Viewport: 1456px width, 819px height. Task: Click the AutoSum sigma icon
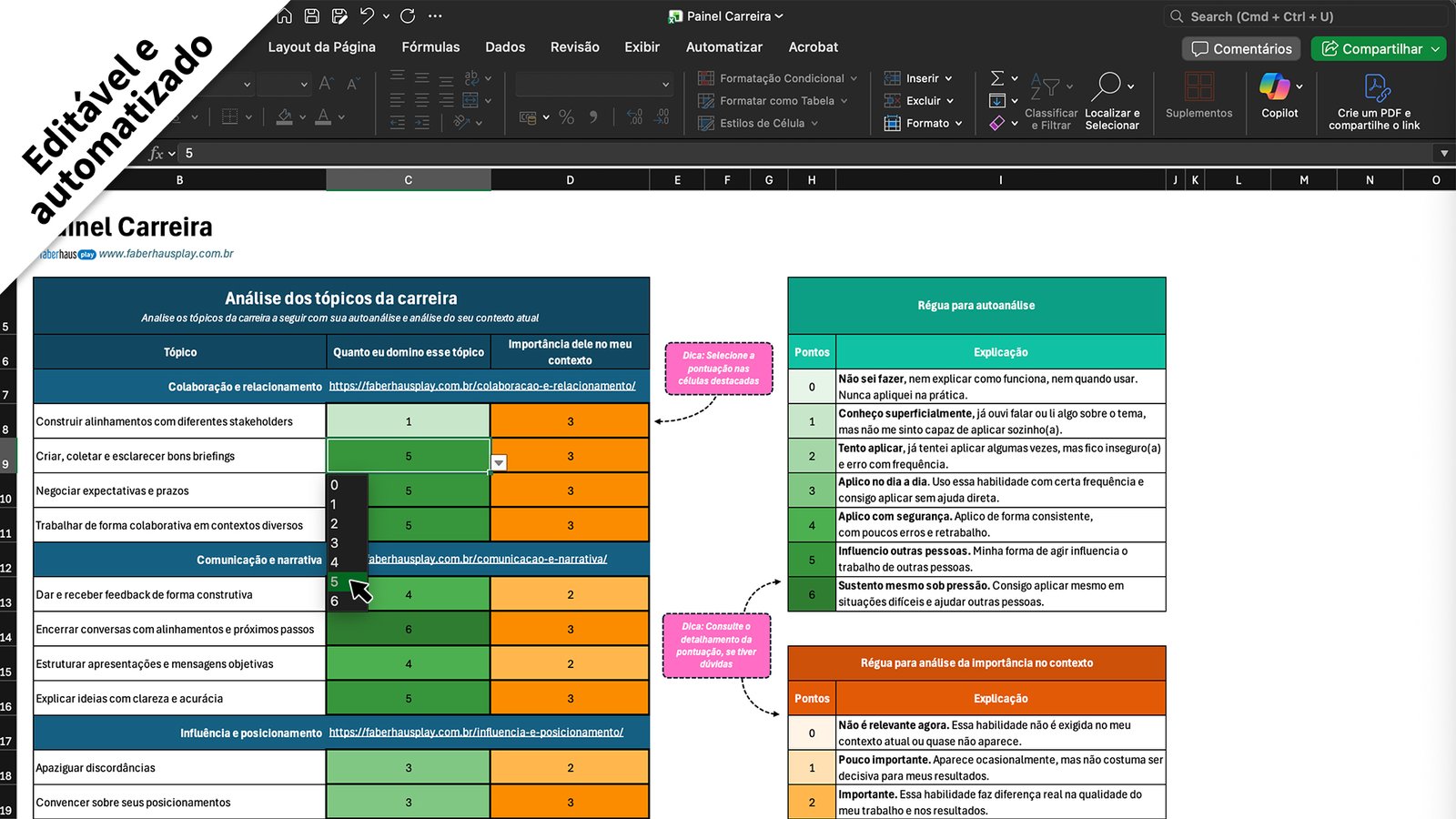click(997, 78)
